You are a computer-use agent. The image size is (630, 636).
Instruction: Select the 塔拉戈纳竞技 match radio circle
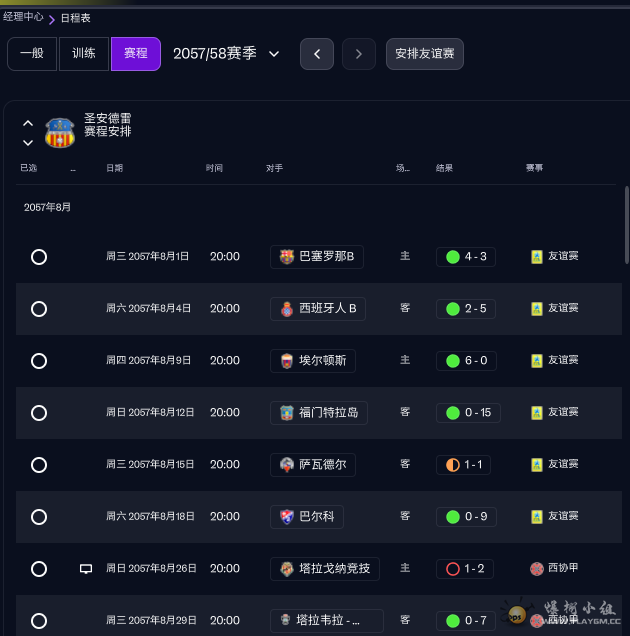point(39,569)
